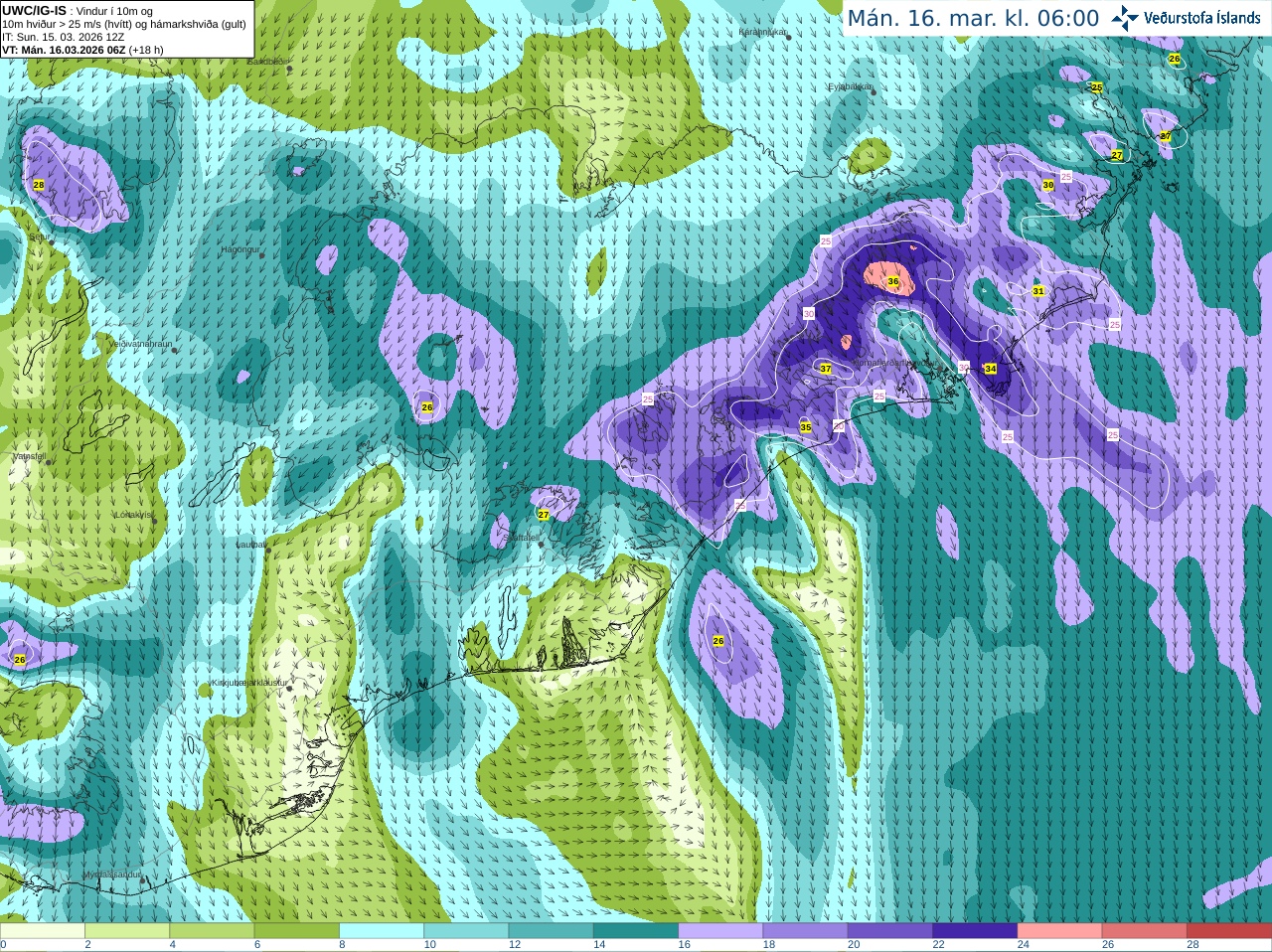Click the Sandbúðir station label

click(267, 61)
